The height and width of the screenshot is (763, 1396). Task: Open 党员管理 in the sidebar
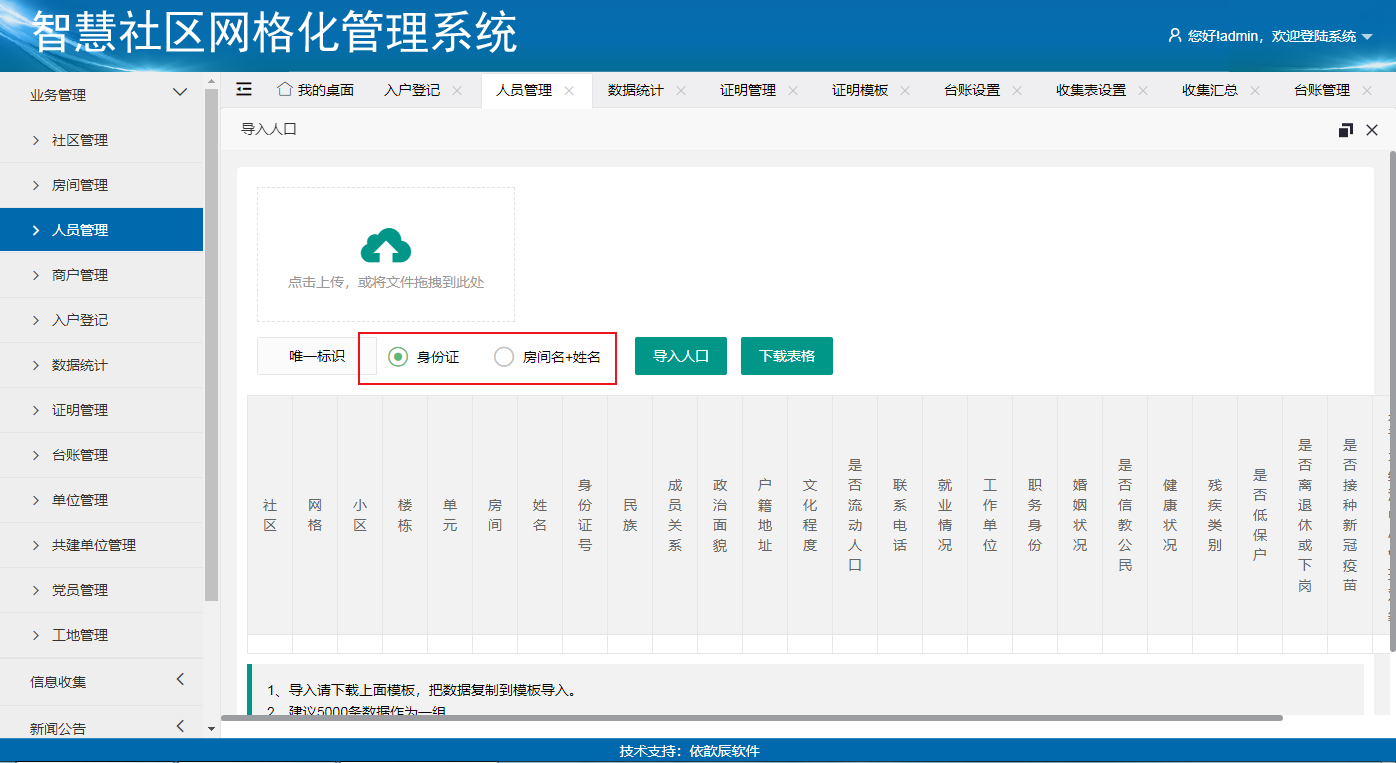[x=80, y=590]
